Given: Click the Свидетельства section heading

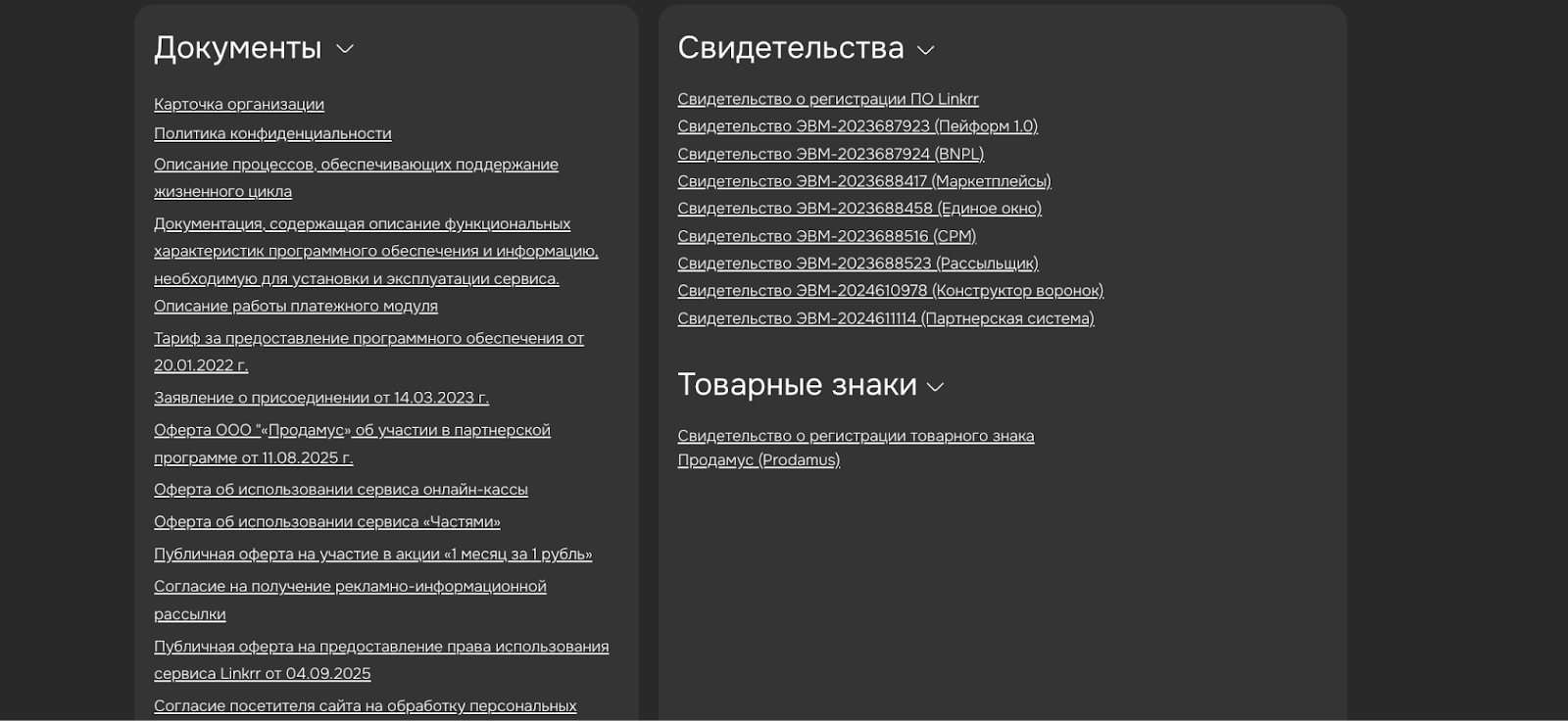Looking at the screenshot, I should pos(791,48).
